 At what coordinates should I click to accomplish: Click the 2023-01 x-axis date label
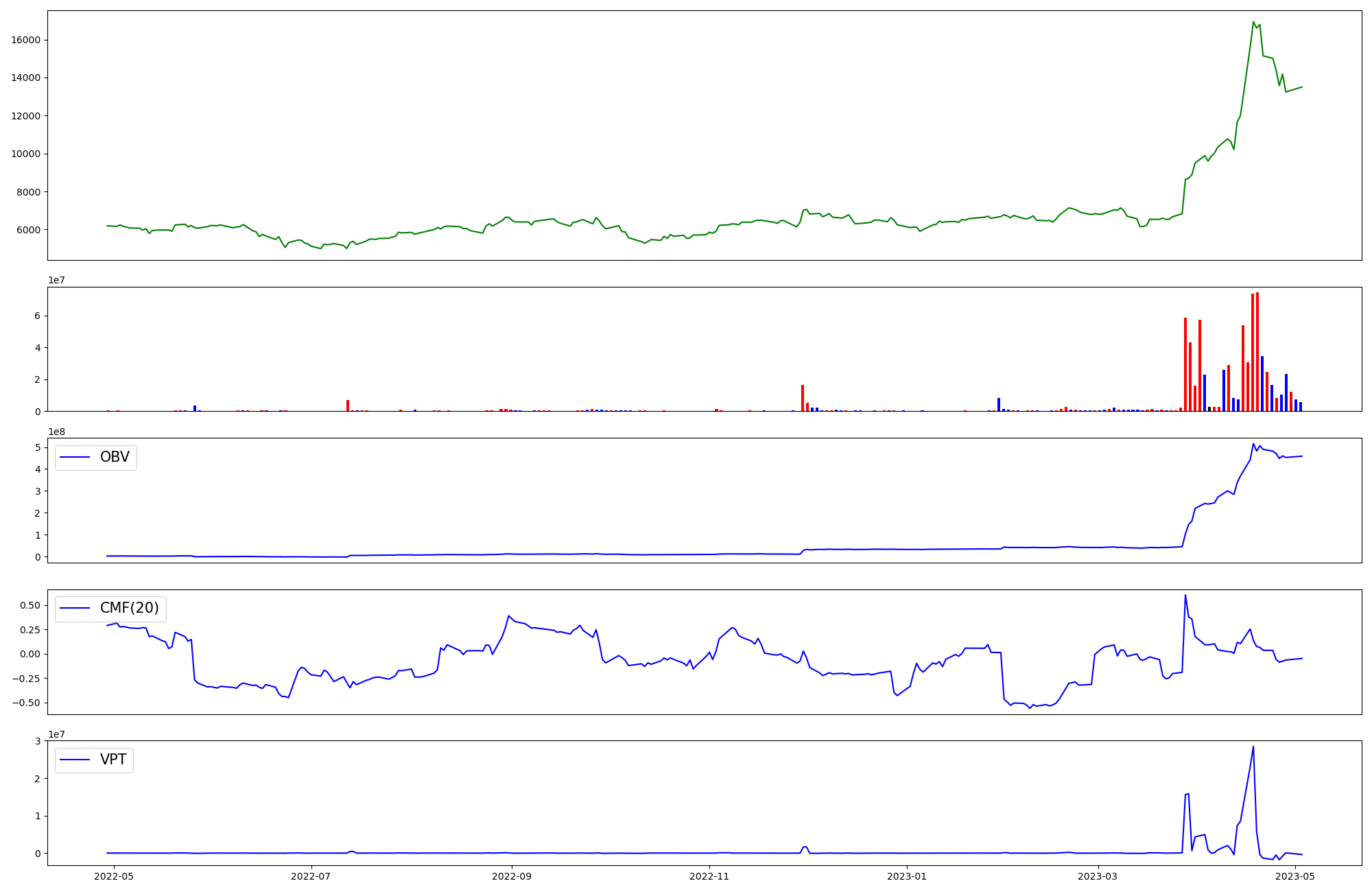(x=907, y=876)
